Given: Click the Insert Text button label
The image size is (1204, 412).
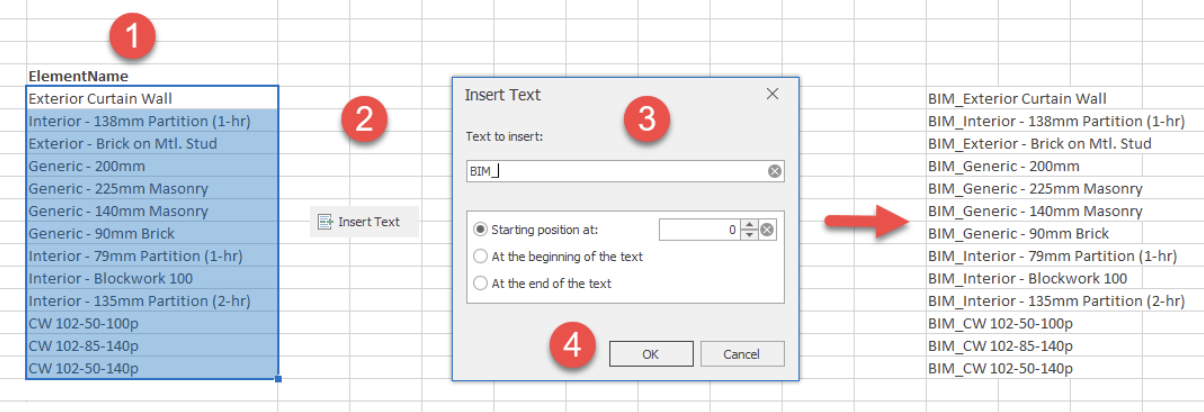Looking at the screenshot, I should [x=369, y=222].
